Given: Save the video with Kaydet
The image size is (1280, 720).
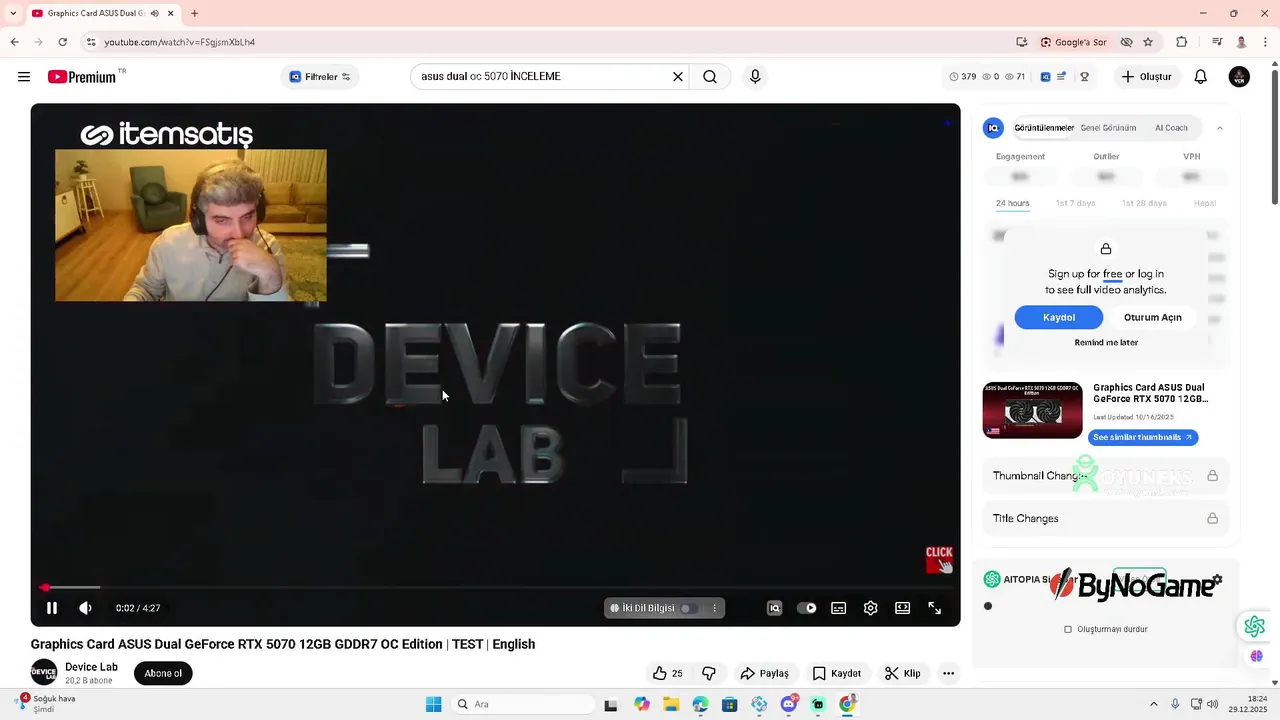Looking at the screenshot, I should 837,673.
